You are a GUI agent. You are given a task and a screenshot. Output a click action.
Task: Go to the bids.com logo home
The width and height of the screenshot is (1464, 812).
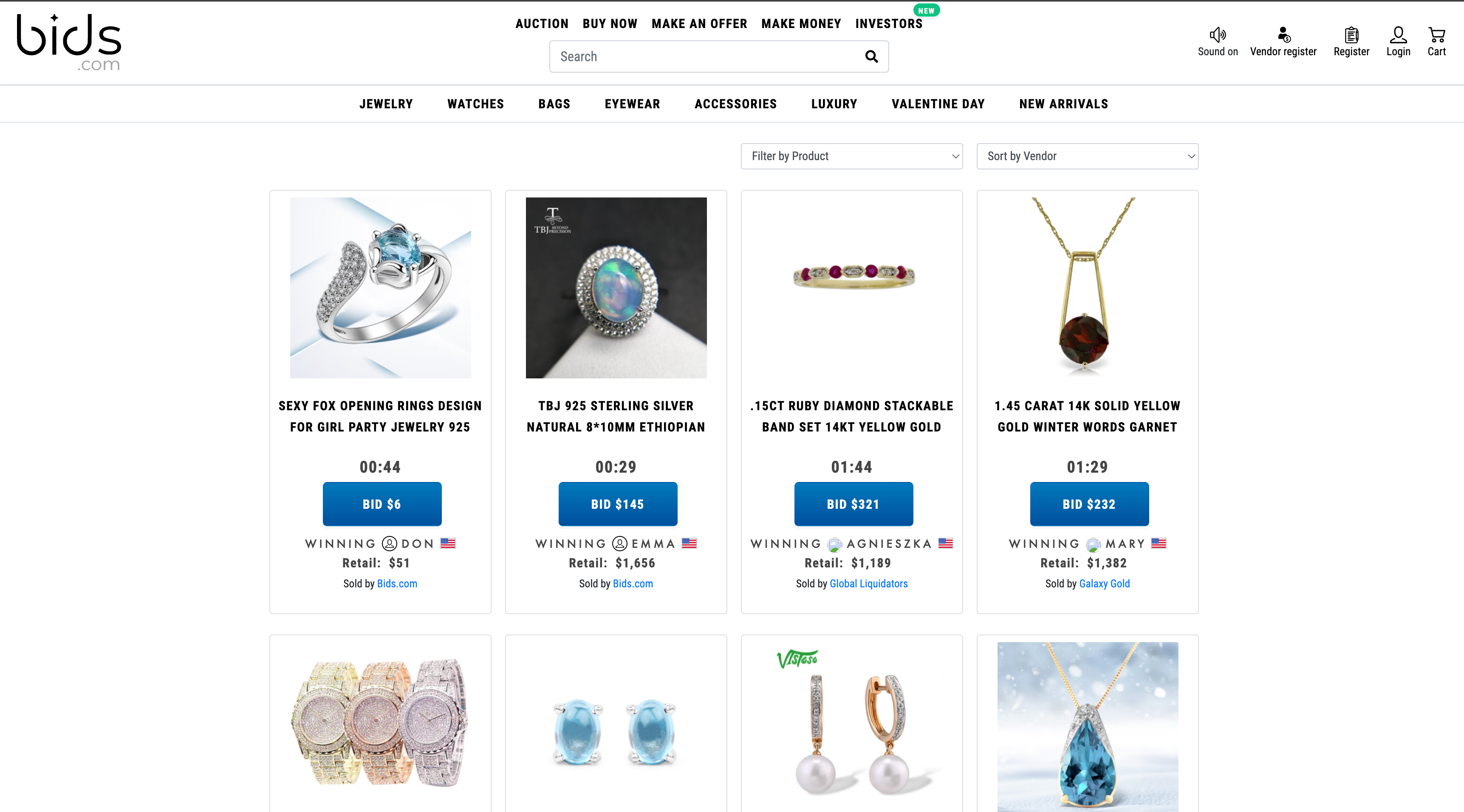coord(69,42)
